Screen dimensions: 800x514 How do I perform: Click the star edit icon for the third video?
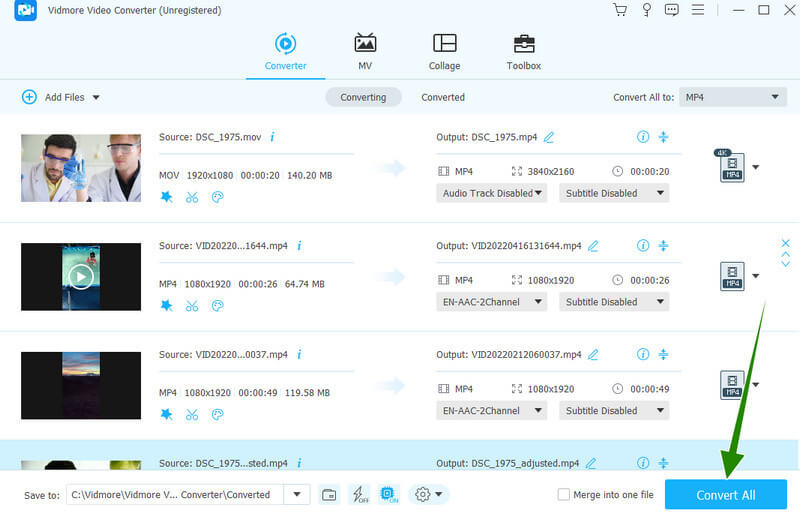(166, 414)
